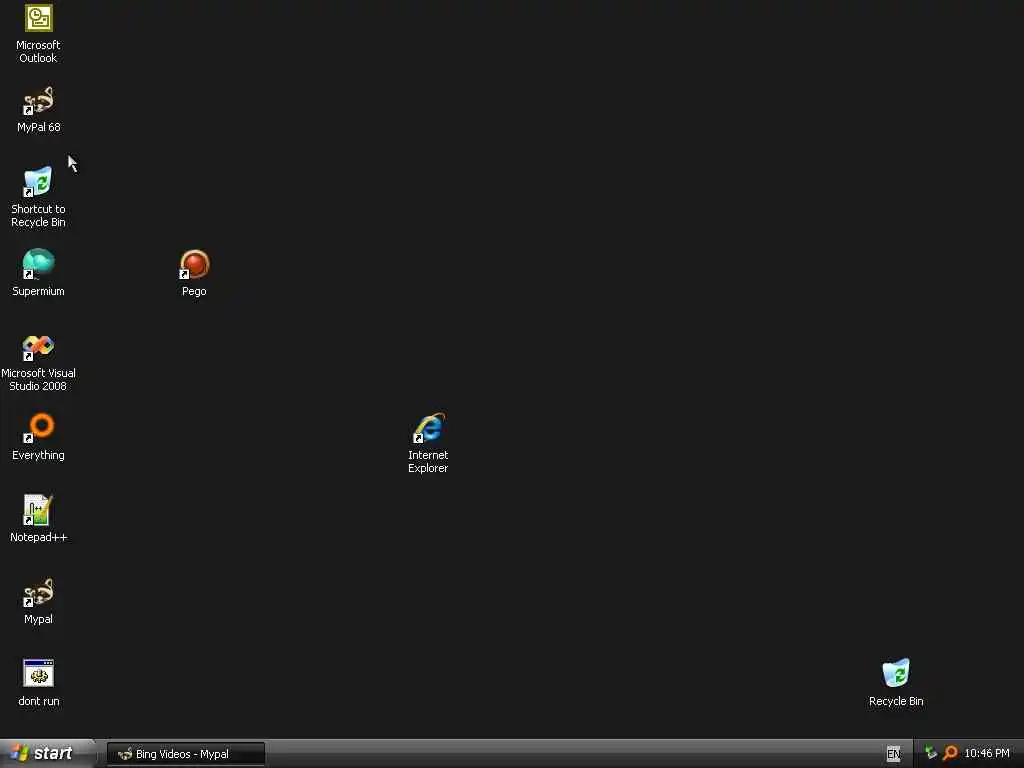Click the green arrow tray icon
Viewport: 1024px width, 768px height.
[931, 753]
